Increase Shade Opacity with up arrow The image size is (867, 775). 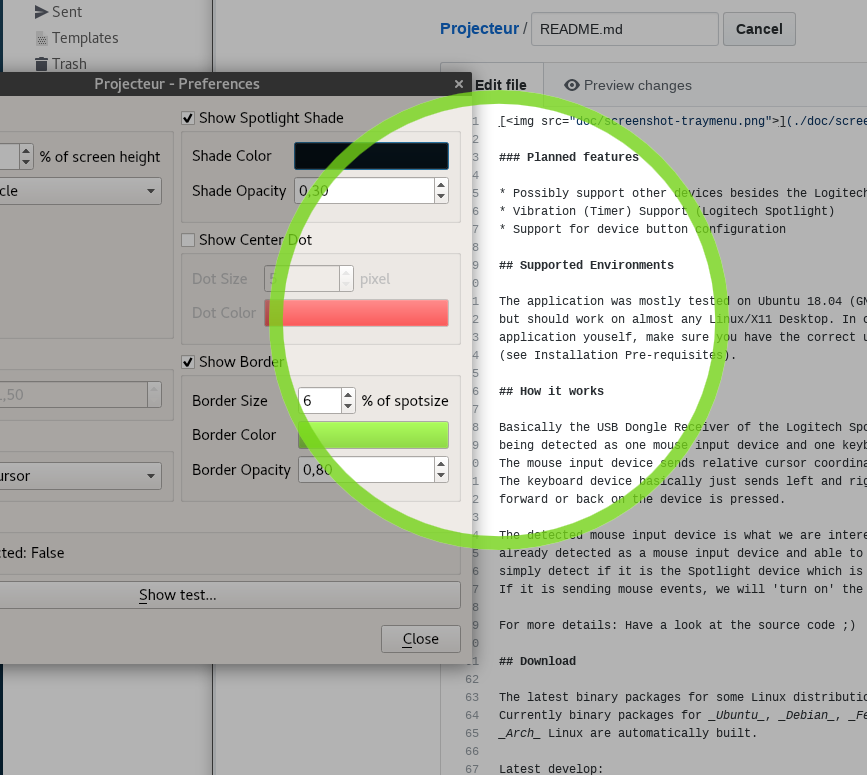441,185
